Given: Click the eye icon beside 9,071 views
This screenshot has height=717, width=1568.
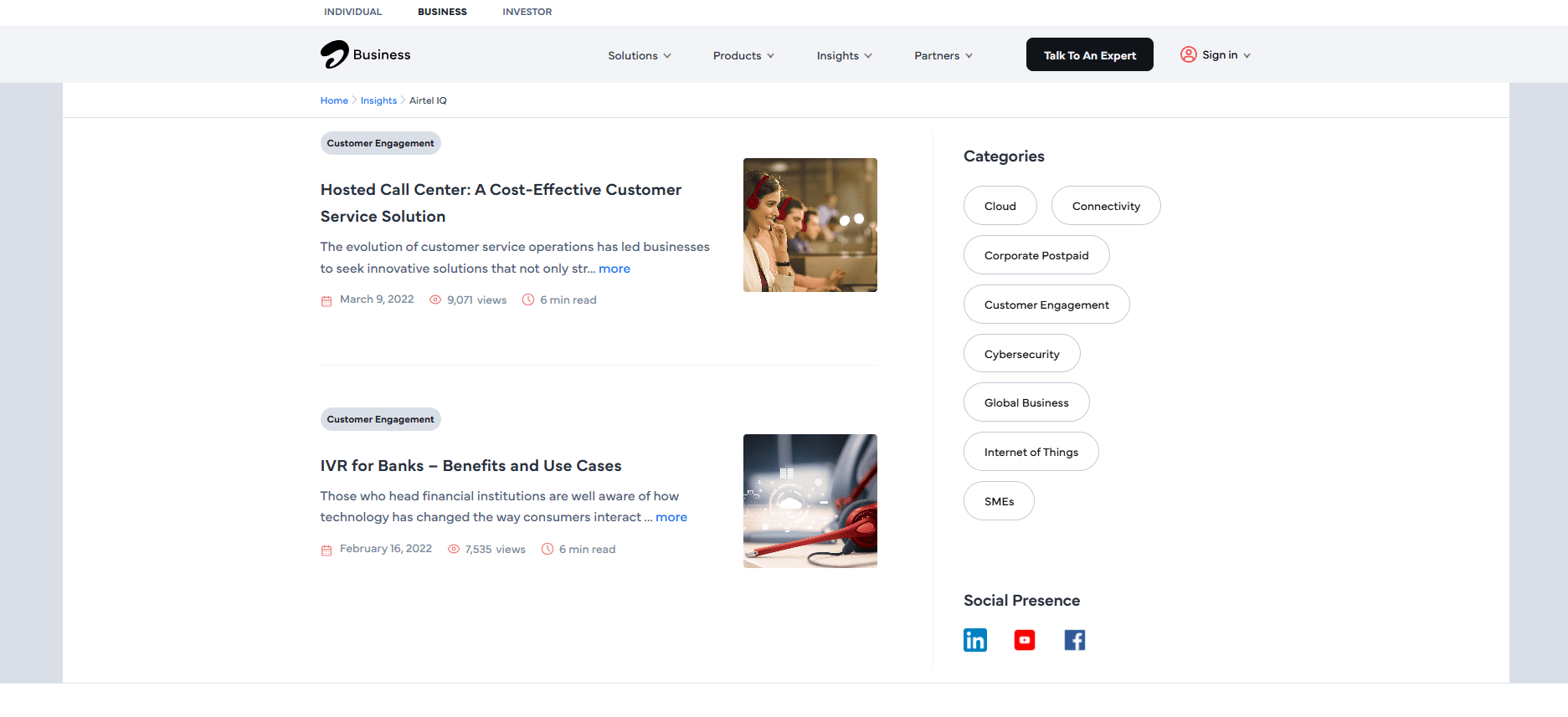Looking at the screenshot, I should (435, 300).
